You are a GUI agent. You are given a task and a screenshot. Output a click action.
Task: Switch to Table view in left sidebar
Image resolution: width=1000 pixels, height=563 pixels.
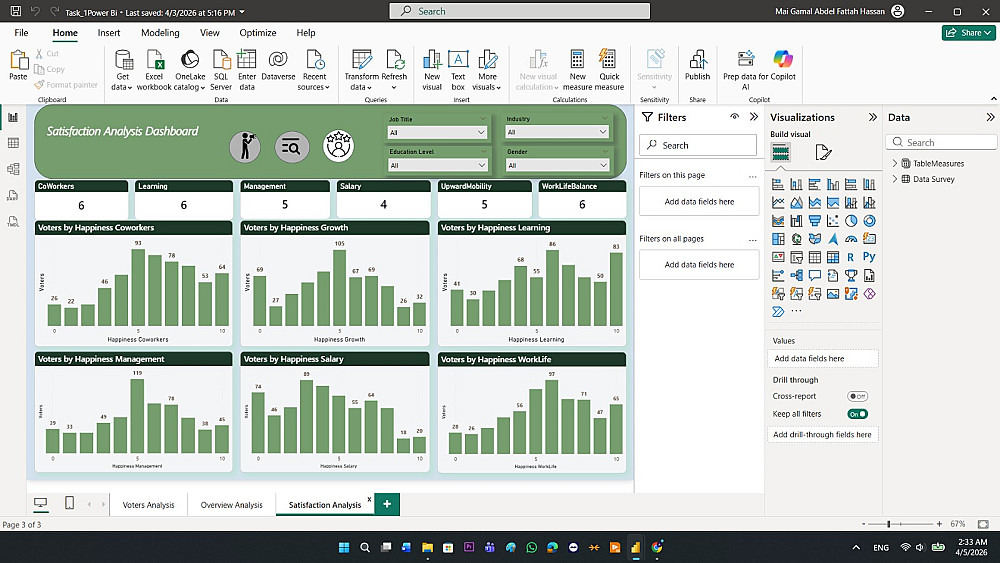[x=13, y=143]
